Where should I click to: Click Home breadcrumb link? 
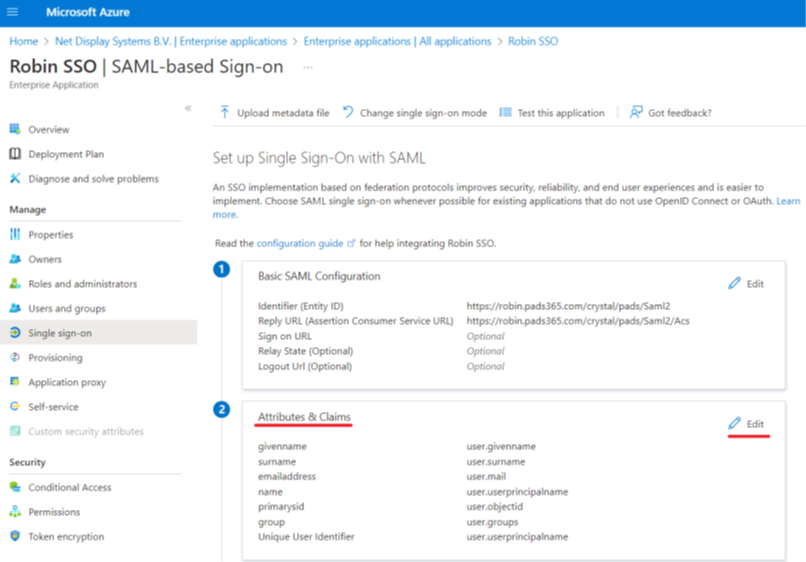point(24,41)
